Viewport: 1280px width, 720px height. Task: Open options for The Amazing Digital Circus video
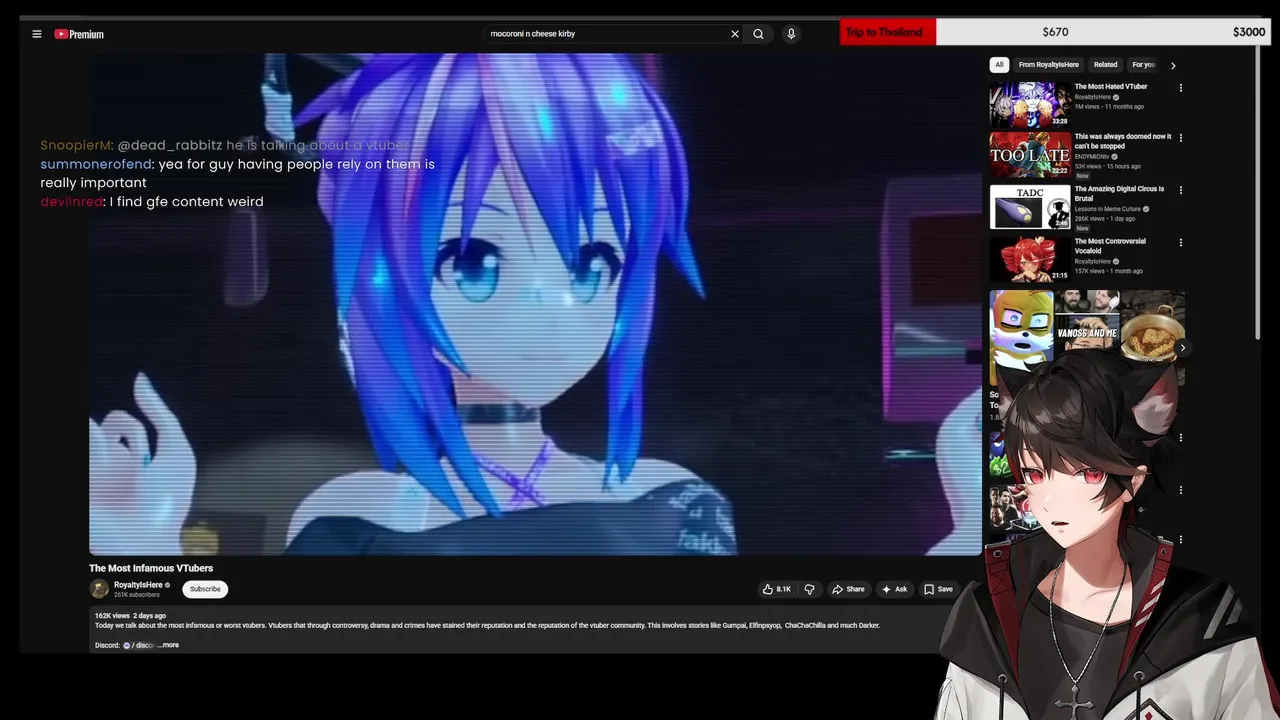coord(1181,190)
